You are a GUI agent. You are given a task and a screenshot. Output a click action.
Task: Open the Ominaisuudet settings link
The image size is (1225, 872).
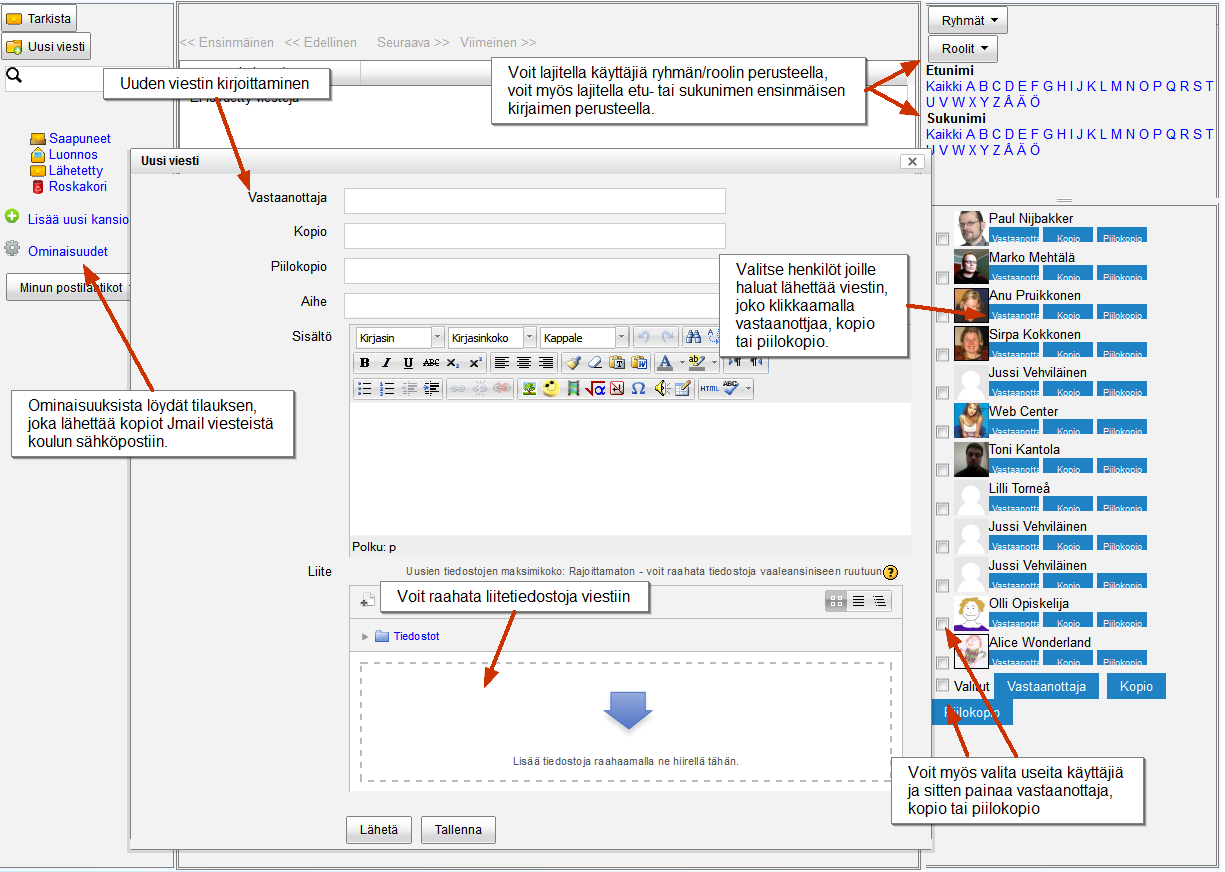[x=67, y=252]
